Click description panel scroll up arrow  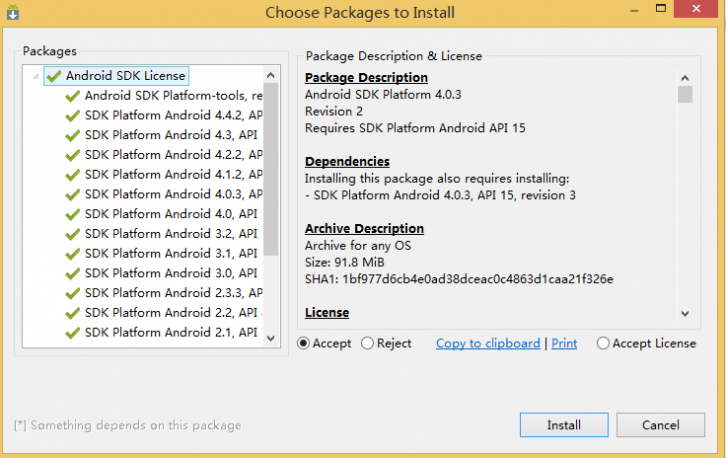coord(685,78)
